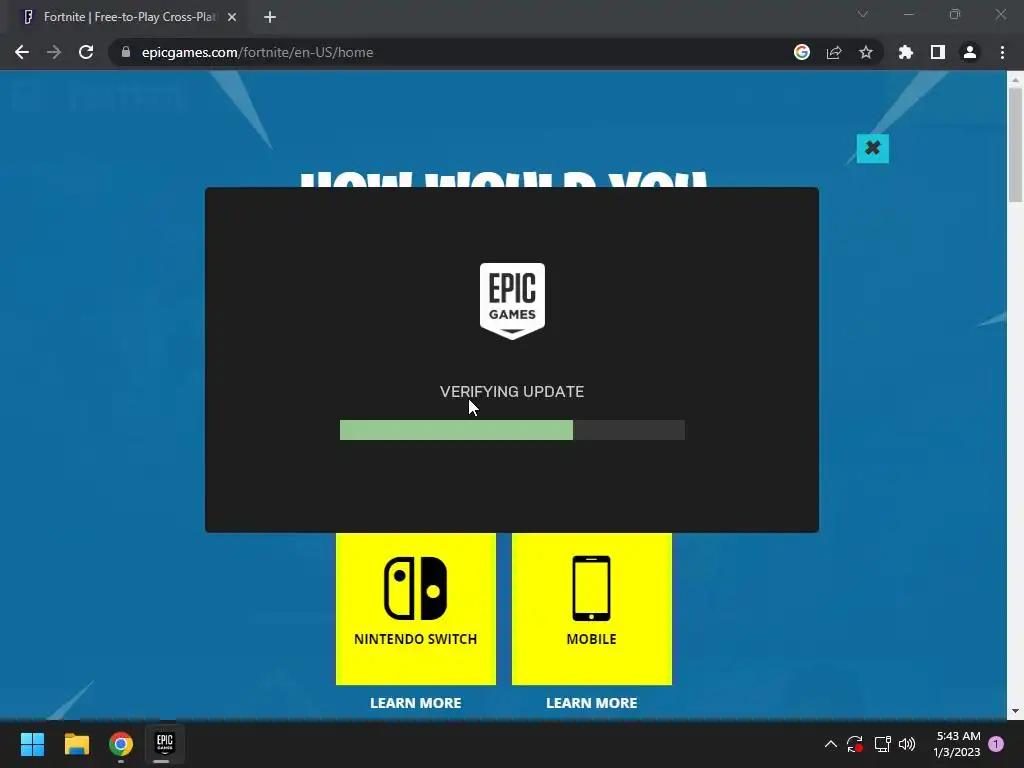
Task: Open the volume control tray icon
Action: pyautogui.click(x=907, y=744)
